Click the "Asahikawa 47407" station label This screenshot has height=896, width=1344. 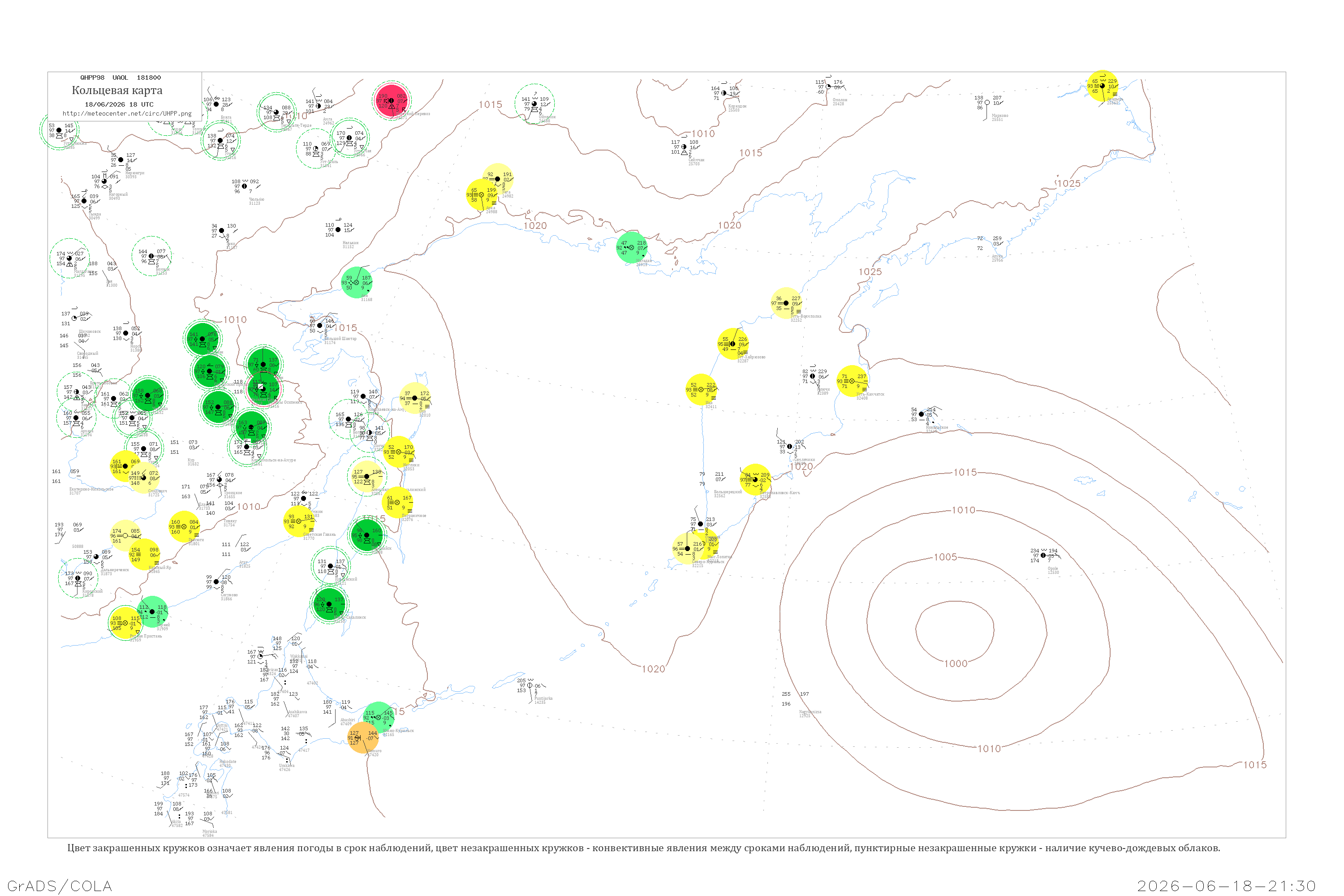[x=297, y=714]
